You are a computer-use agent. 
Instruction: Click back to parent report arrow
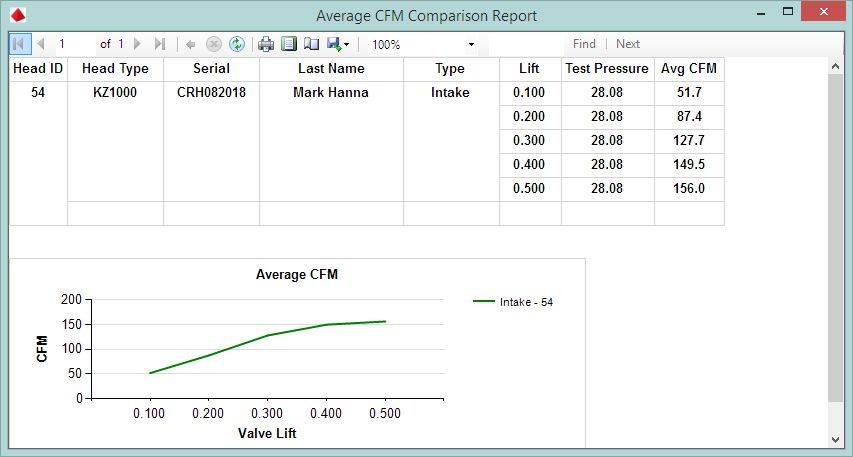[x=190, y=44]
